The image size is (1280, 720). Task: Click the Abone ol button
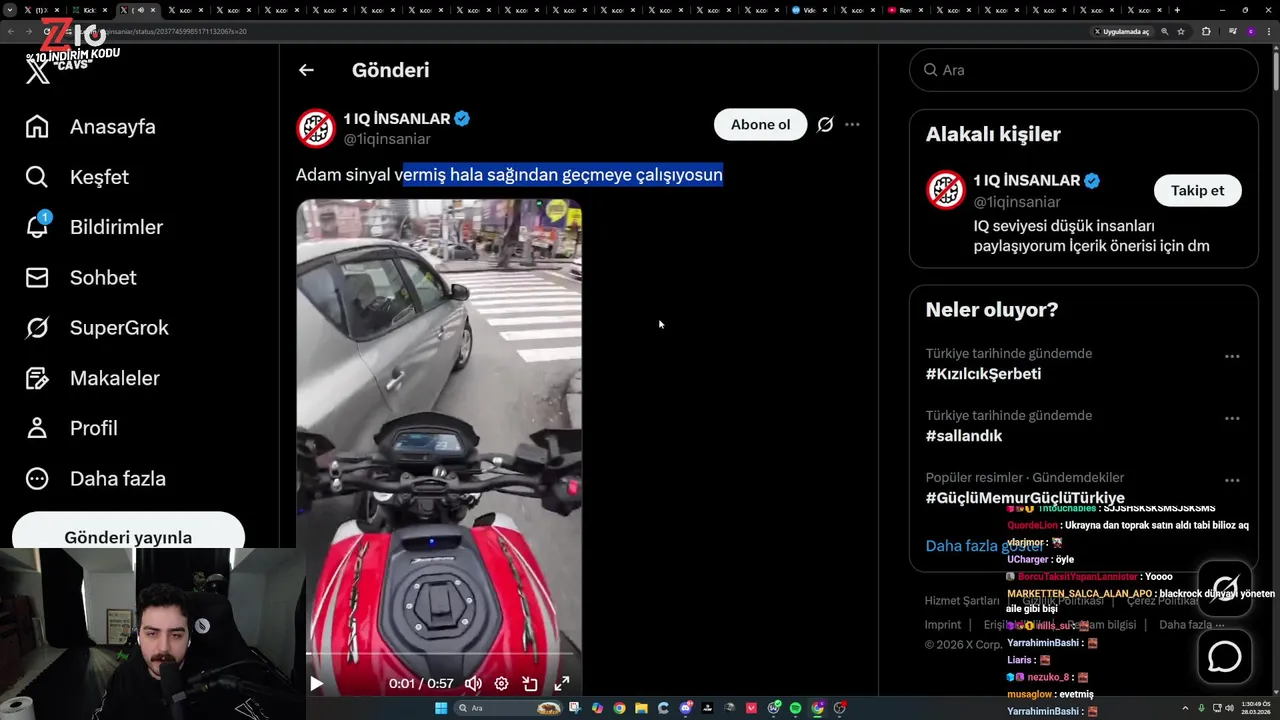(x=760, y=124)
